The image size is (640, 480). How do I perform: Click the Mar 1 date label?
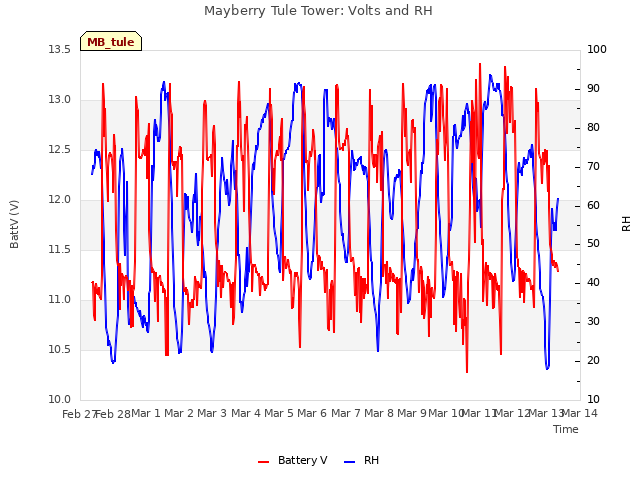[x=146, y=413]
